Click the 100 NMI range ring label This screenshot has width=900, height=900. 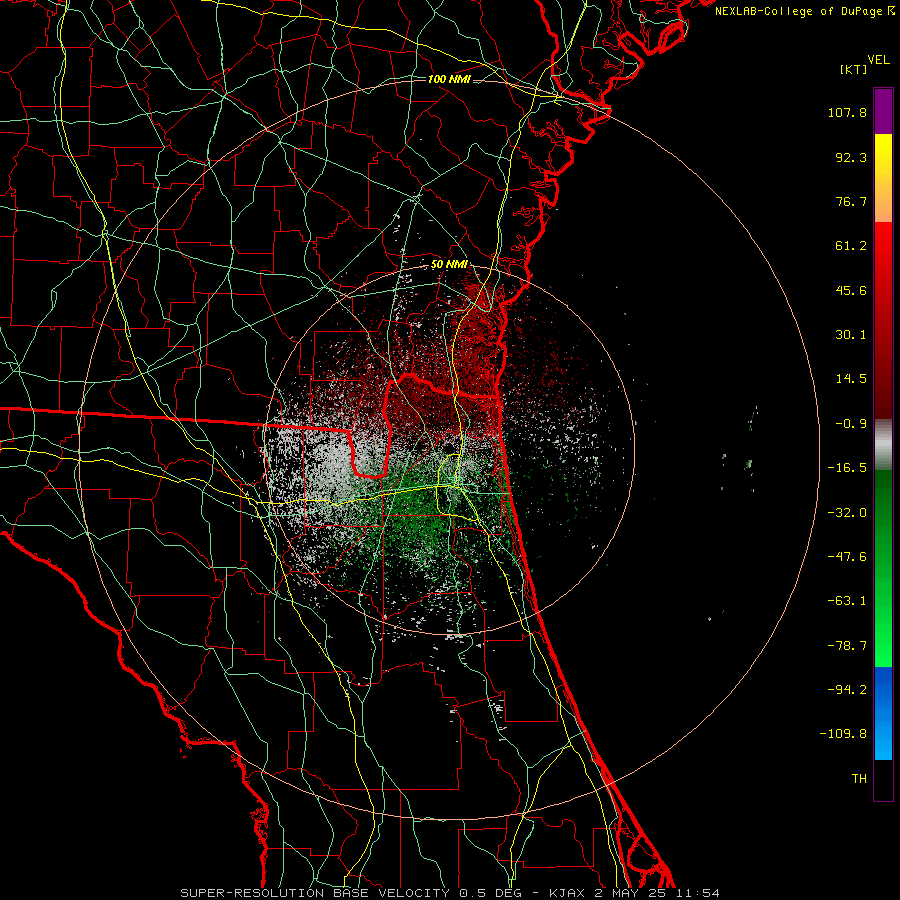[449, 79]
